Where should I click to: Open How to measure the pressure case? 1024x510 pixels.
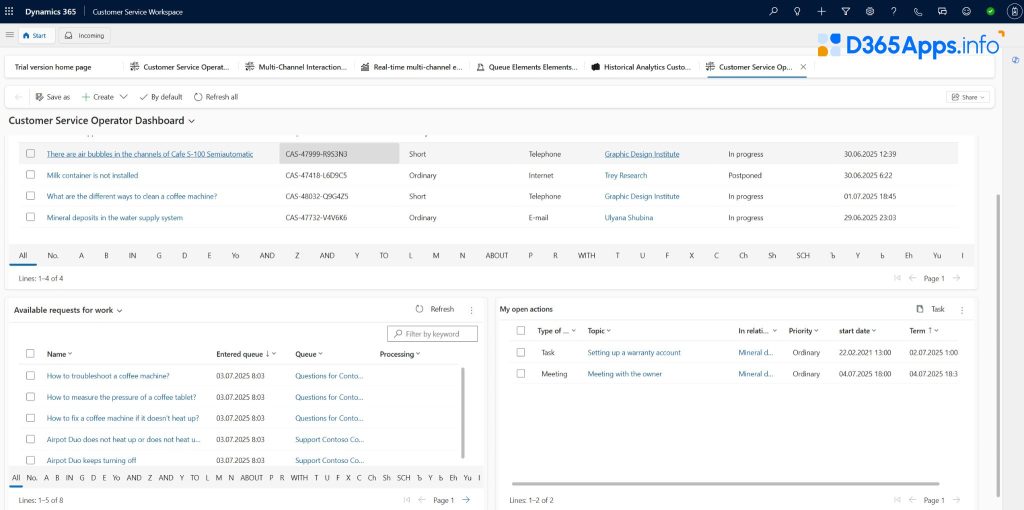pos(121,397)
